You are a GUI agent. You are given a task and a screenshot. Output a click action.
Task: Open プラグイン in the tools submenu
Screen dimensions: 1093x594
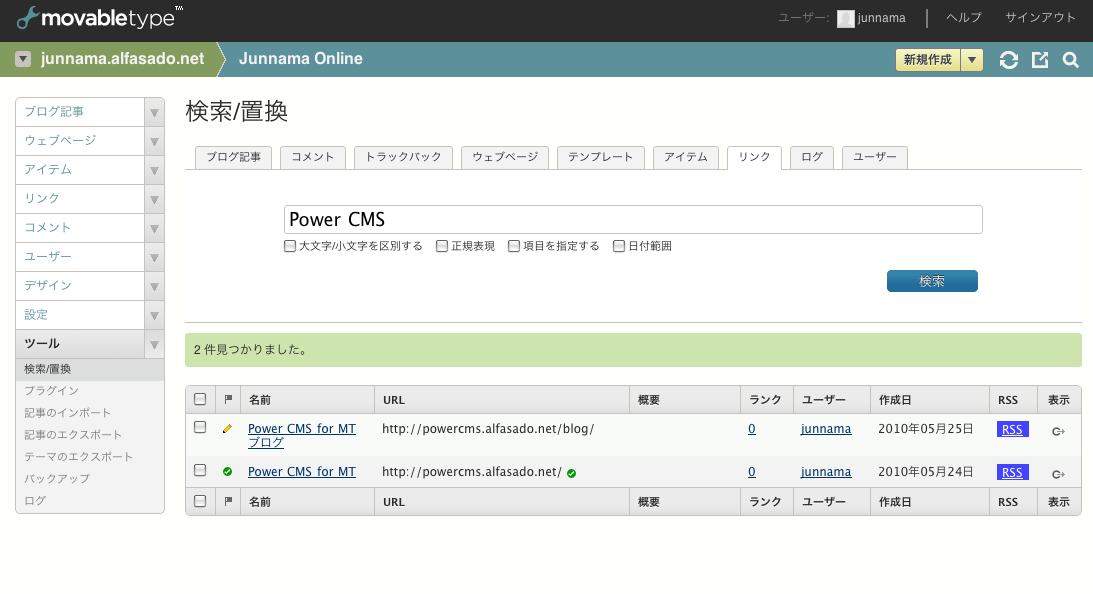pyautogui.click(x=52, y=391)
